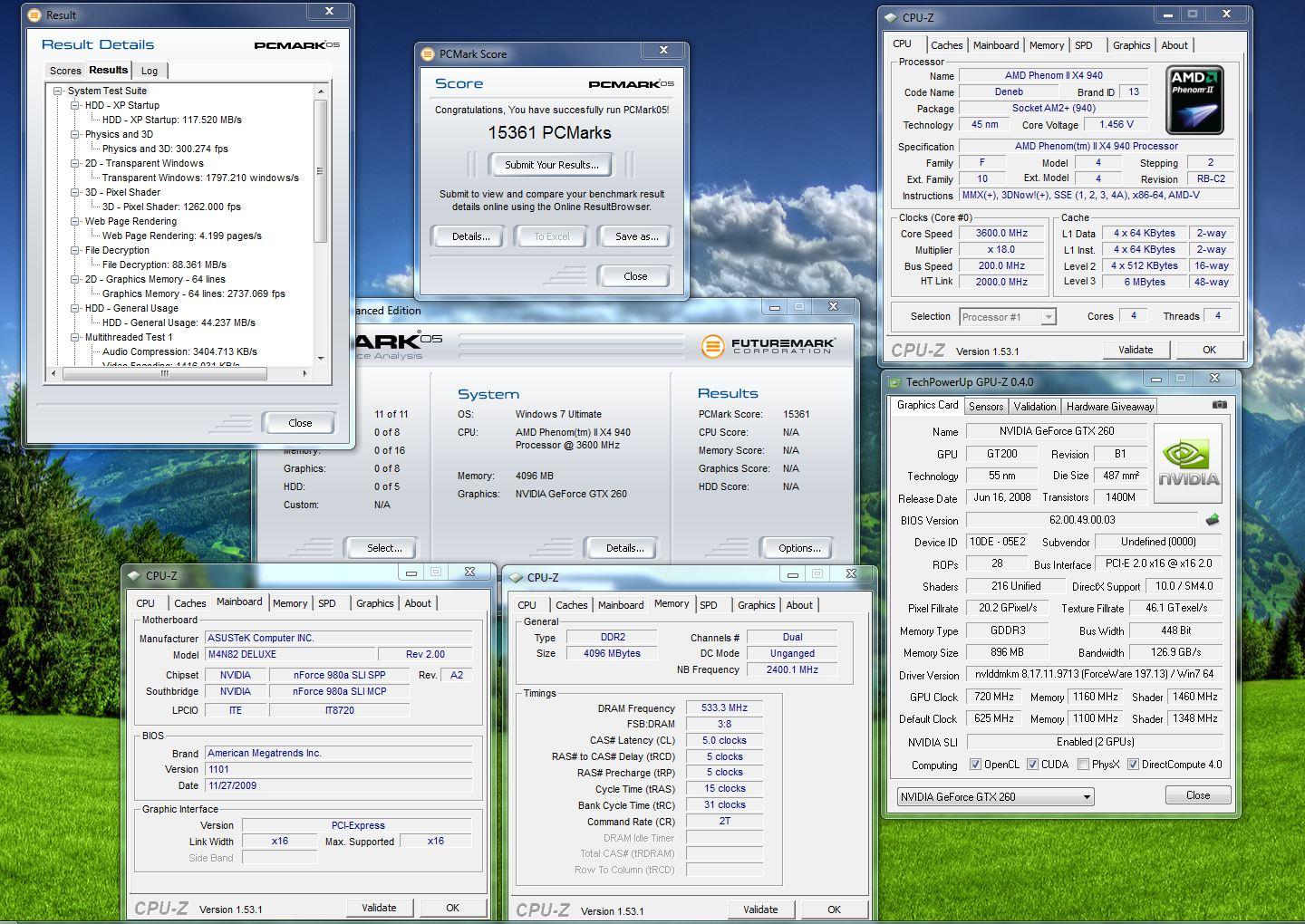
Task: Click the AMD Phenom II X4 940 name field
Action: [x=1053, y=76]
